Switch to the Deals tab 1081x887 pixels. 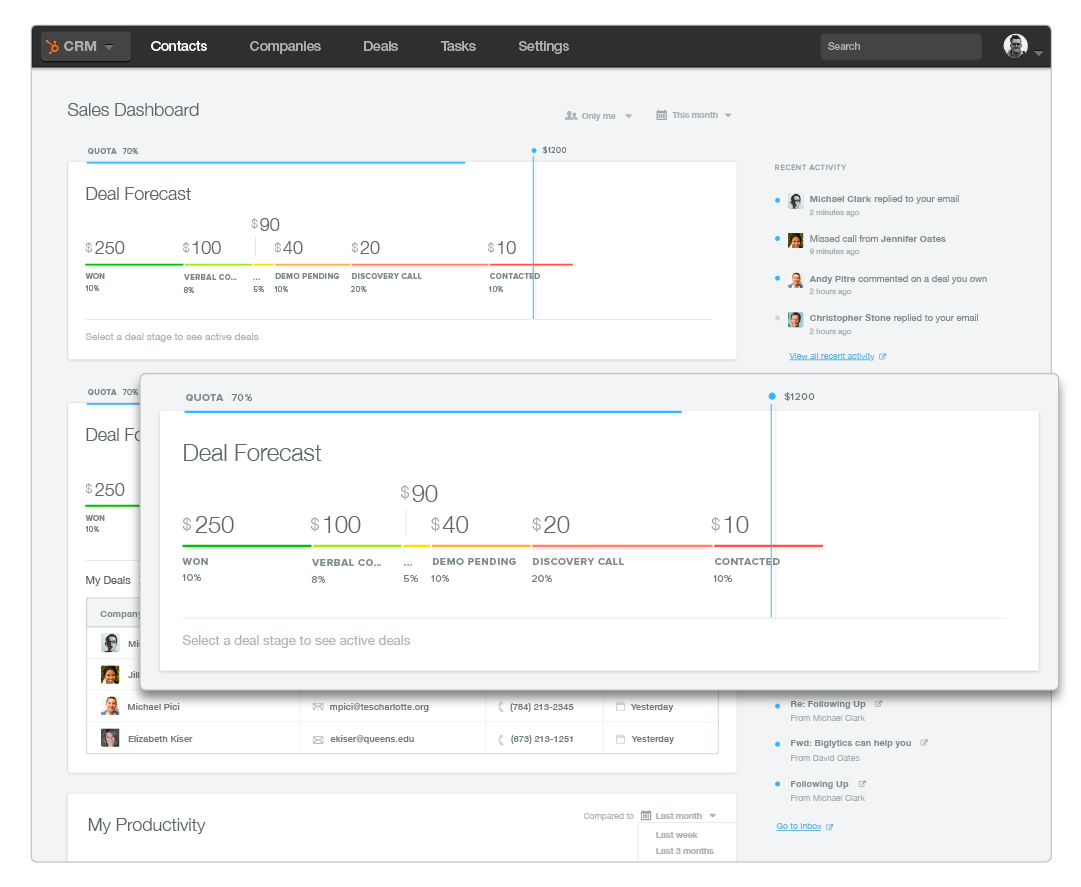pyautogui.click(x=380, y=46)
